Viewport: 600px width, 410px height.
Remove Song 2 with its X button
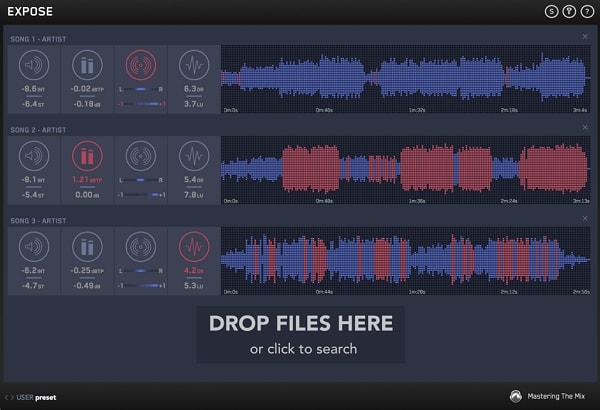pyautogui.click(x=585, y=128)
